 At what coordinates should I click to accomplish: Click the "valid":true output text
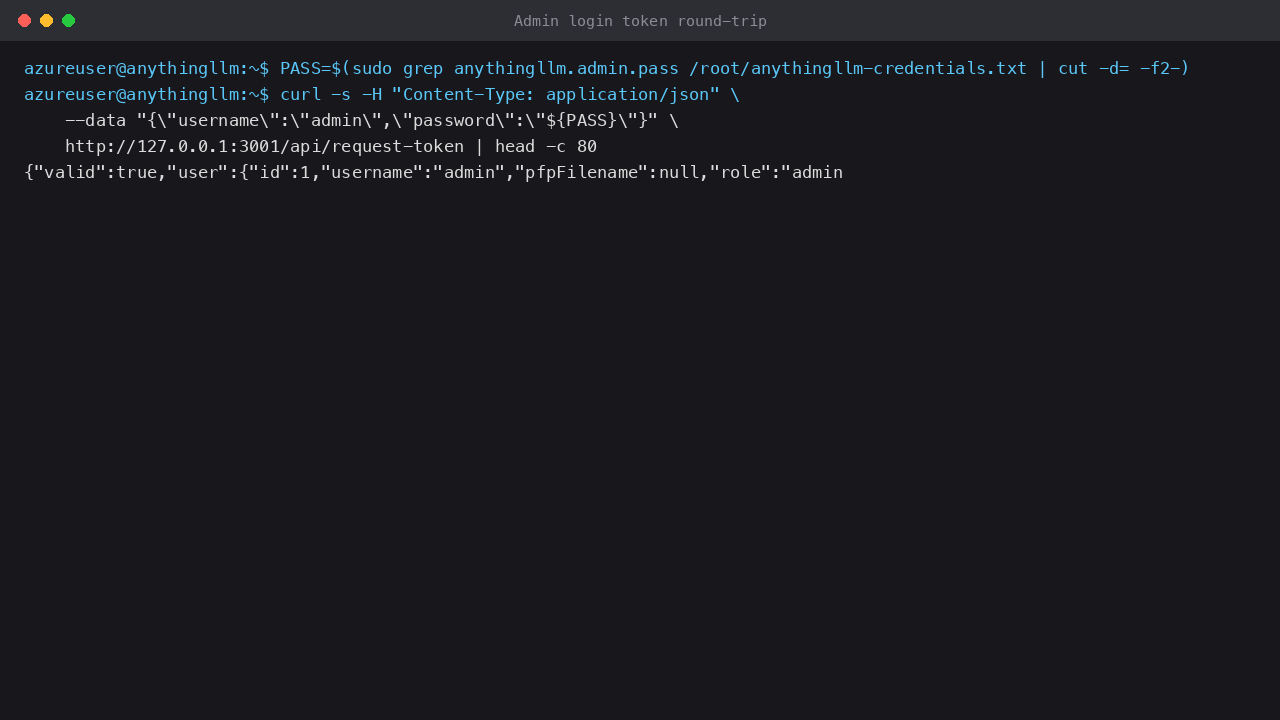95,172
